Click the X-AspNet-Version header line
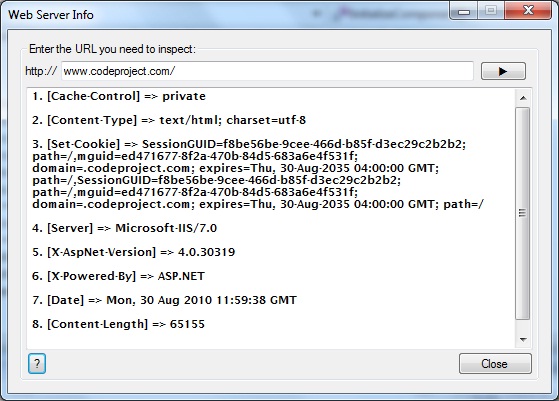Image resolution: width=559 pixels, height=401 pixels. click(x=133, y=252)
